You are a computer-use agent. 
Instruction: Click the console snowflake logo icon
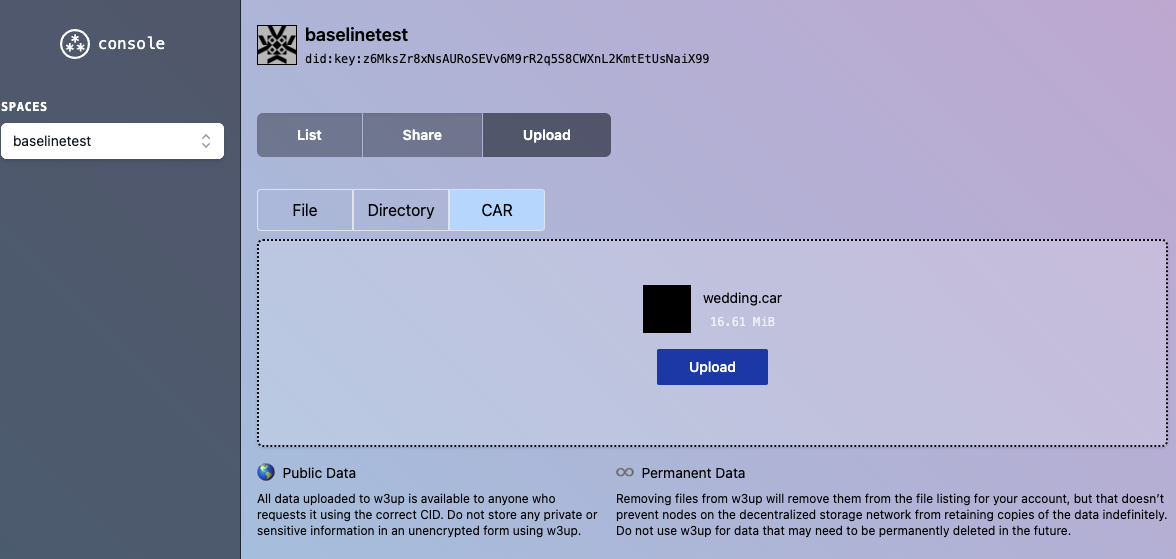(x=74, y=44)
